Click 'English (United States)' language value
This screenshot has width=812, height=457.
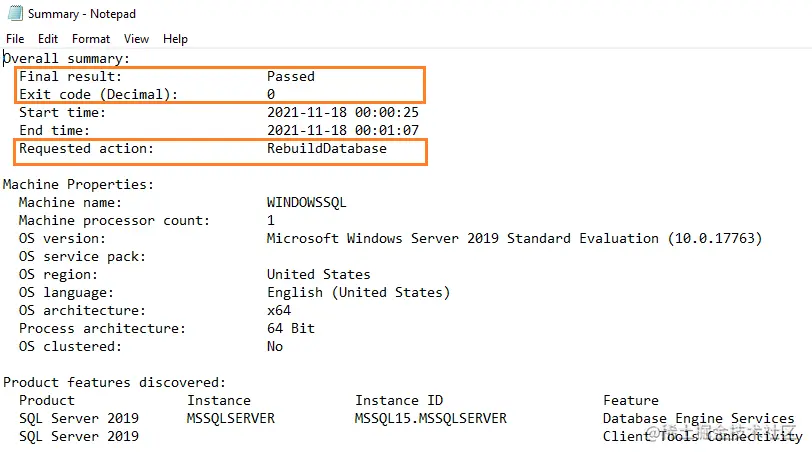coord(358,293)
